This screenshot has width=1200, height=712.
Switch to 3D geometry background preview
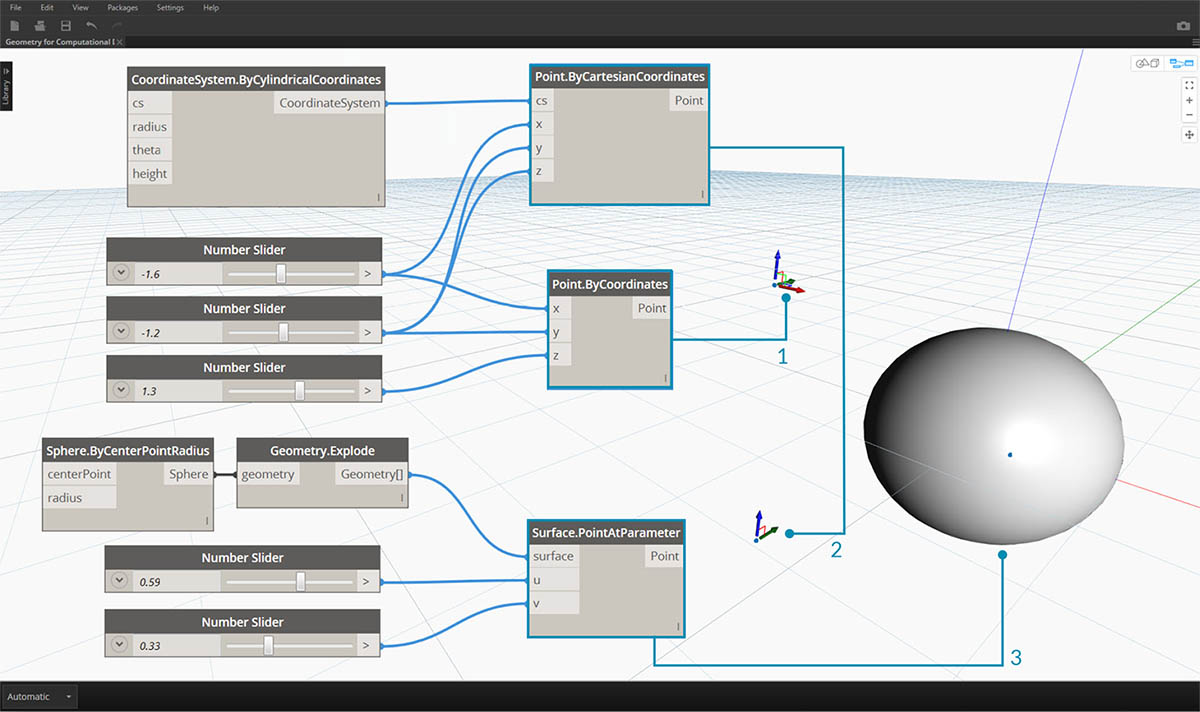click(x=1146, y=64)
